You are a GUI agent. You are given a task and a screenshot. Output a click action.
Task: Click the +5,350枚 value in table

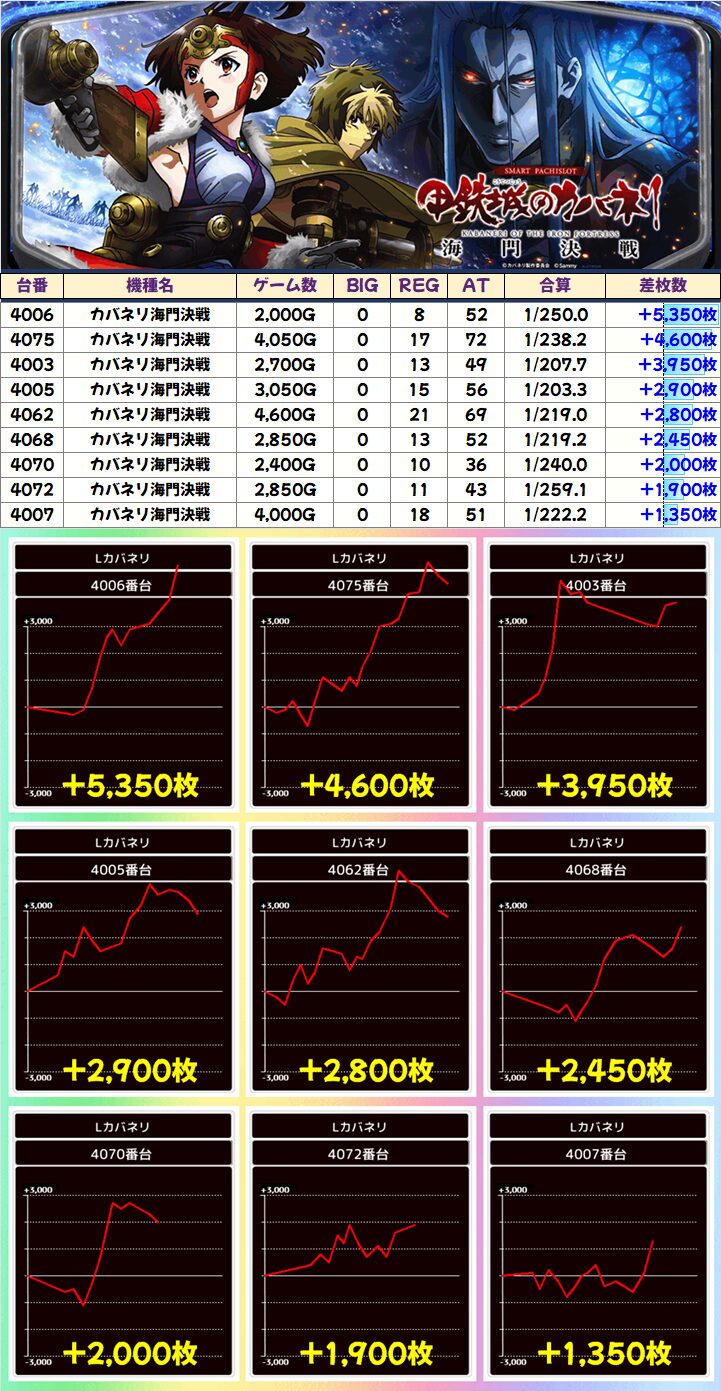[680, 315]
